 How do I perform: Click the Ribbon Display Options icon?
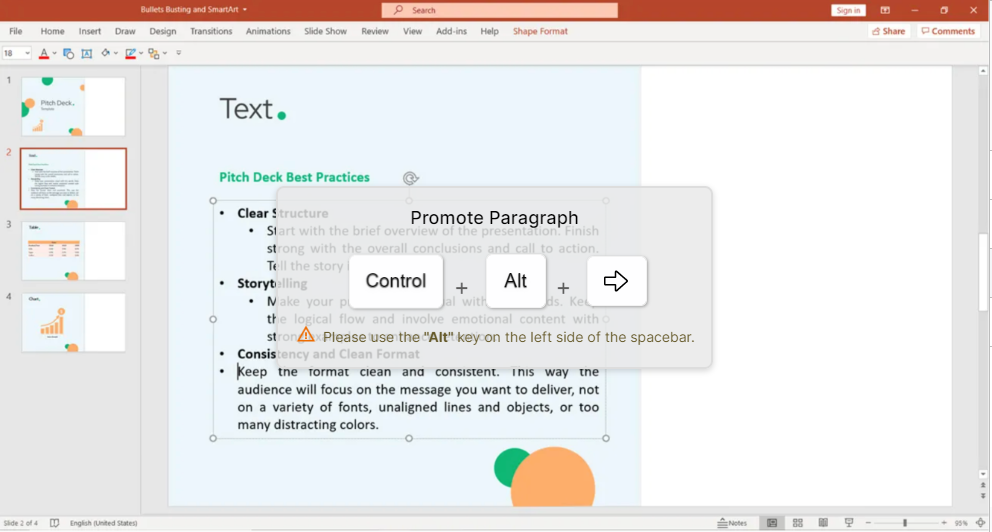(x=885, y=10)
